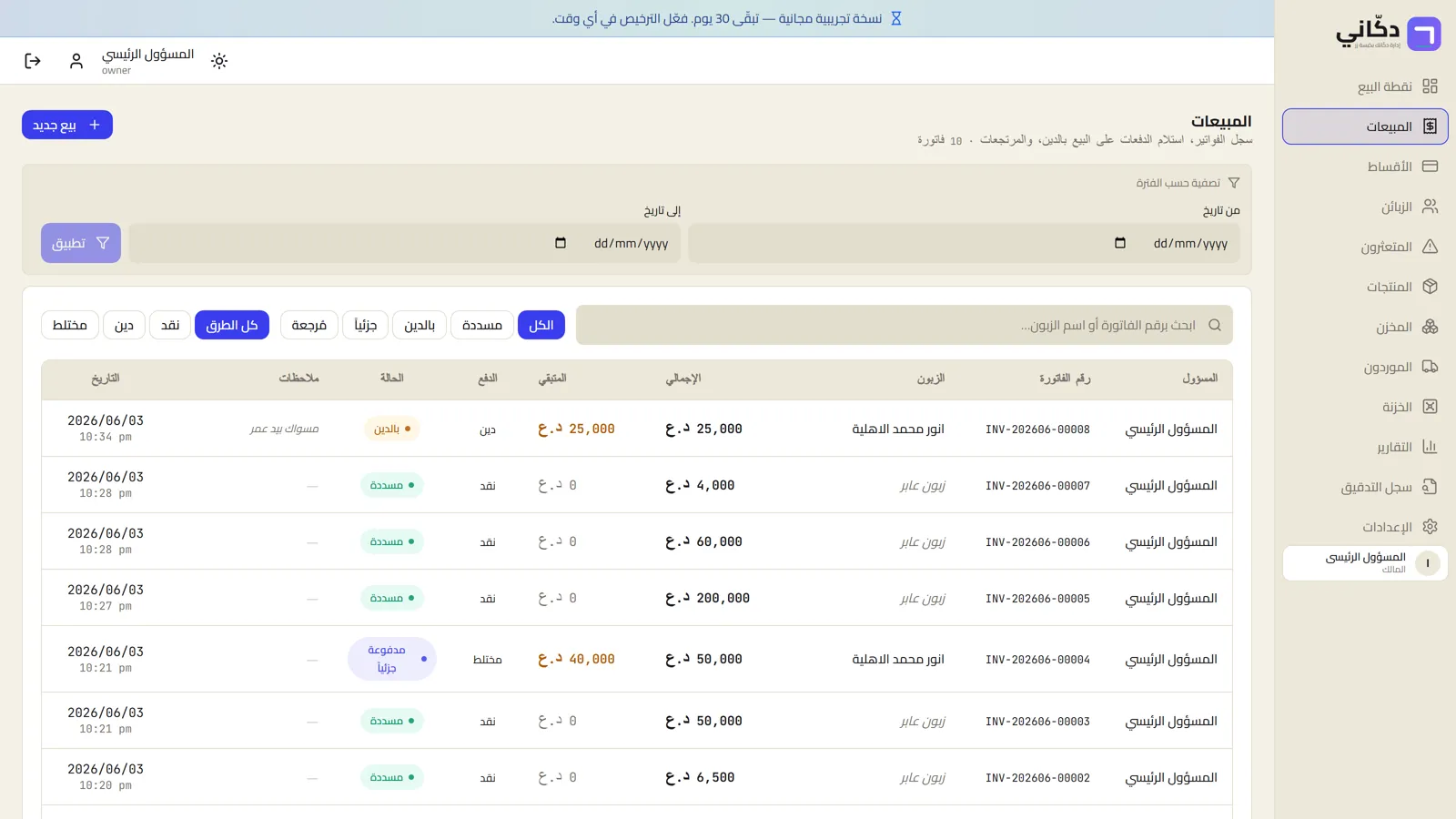Viewport: 1456px width, 819px height.
Task: Select كل الطرق payment method filter
Action: (232, 325)
